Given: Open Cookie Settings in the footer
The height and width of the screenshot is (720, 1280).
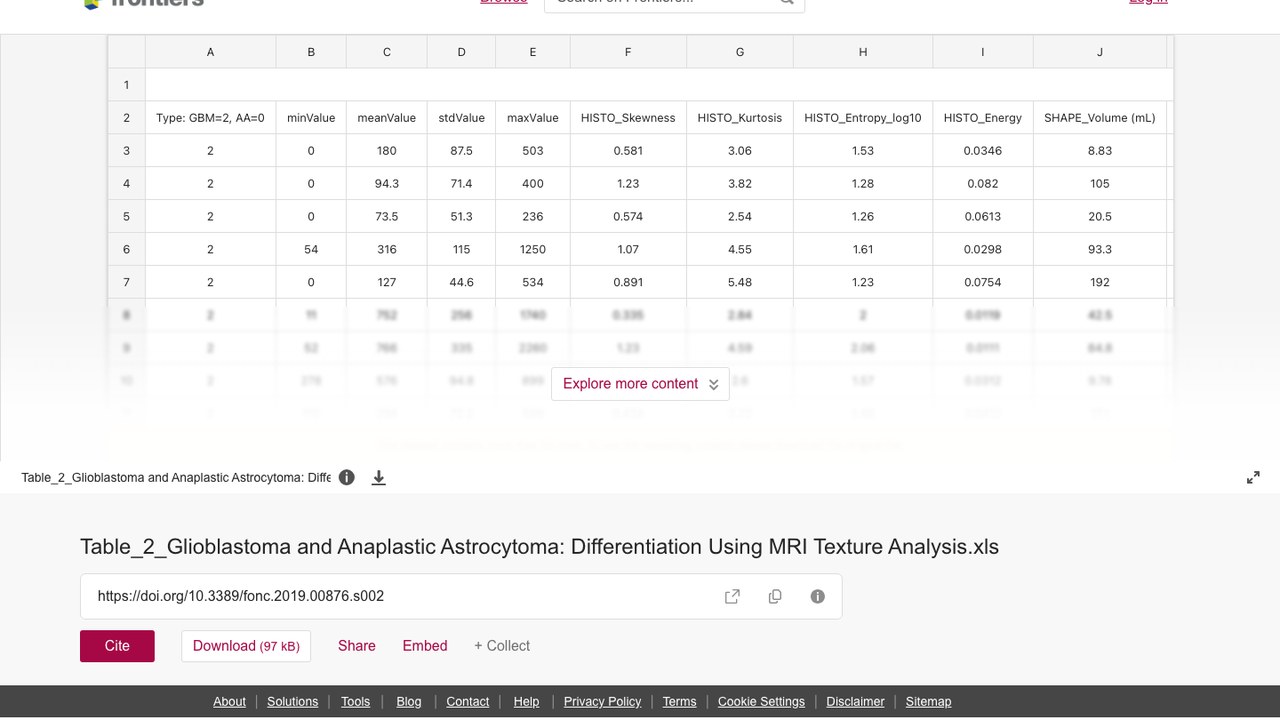Looking at the screenshot, I should 761,702.
